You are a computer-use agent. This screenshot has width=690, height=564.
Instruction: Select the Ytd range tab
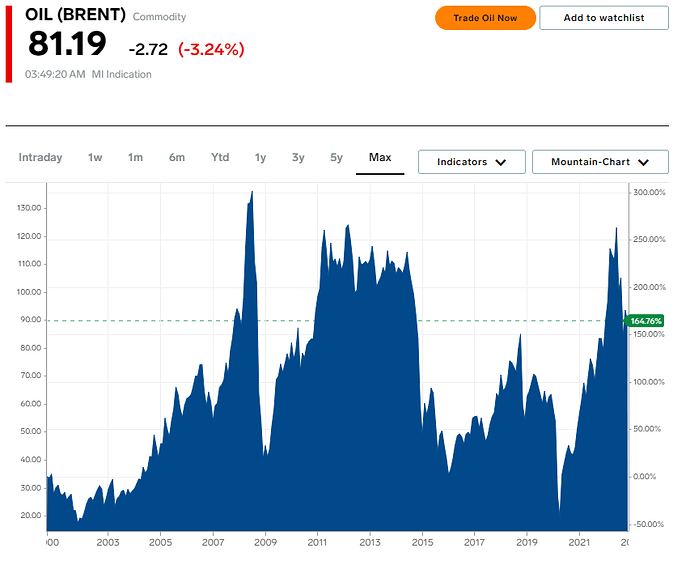click(x=220, y=157)
